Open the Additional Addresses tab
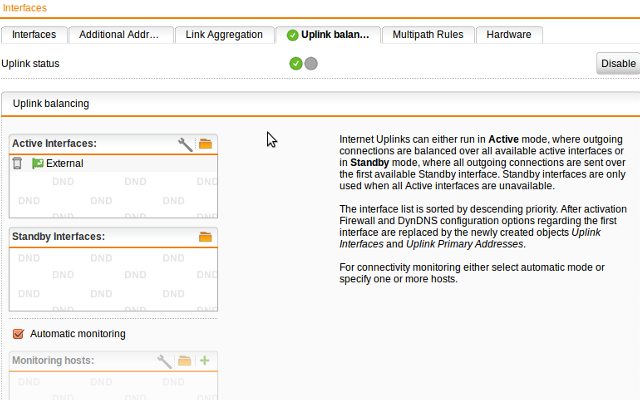This screenshot has width=640, height=400. click(x=120, y=34)
